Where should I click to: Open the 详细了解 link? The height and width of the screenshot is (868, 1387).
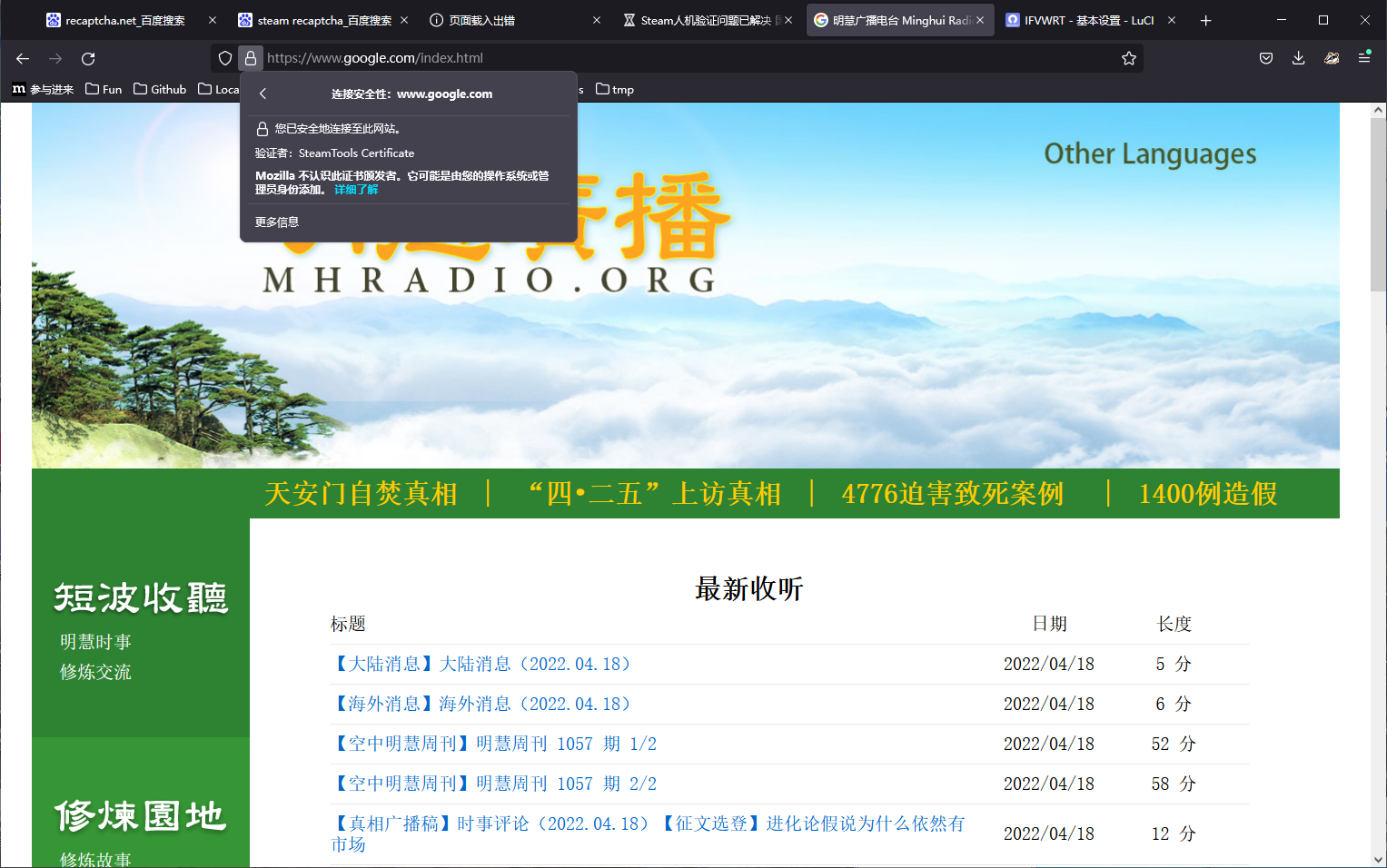356,189
